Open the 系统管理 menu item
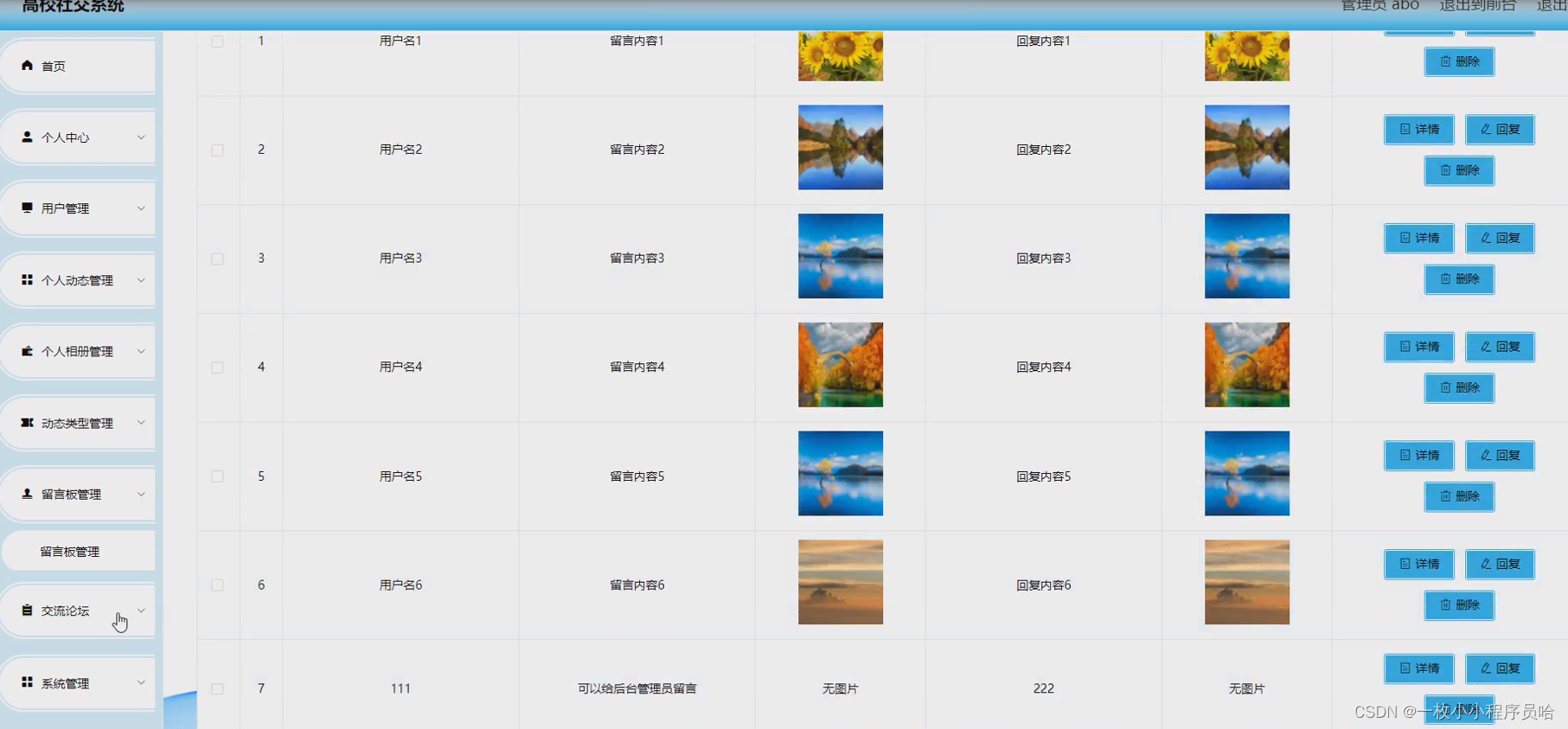 pyautogui.click(x=78, y=682)
